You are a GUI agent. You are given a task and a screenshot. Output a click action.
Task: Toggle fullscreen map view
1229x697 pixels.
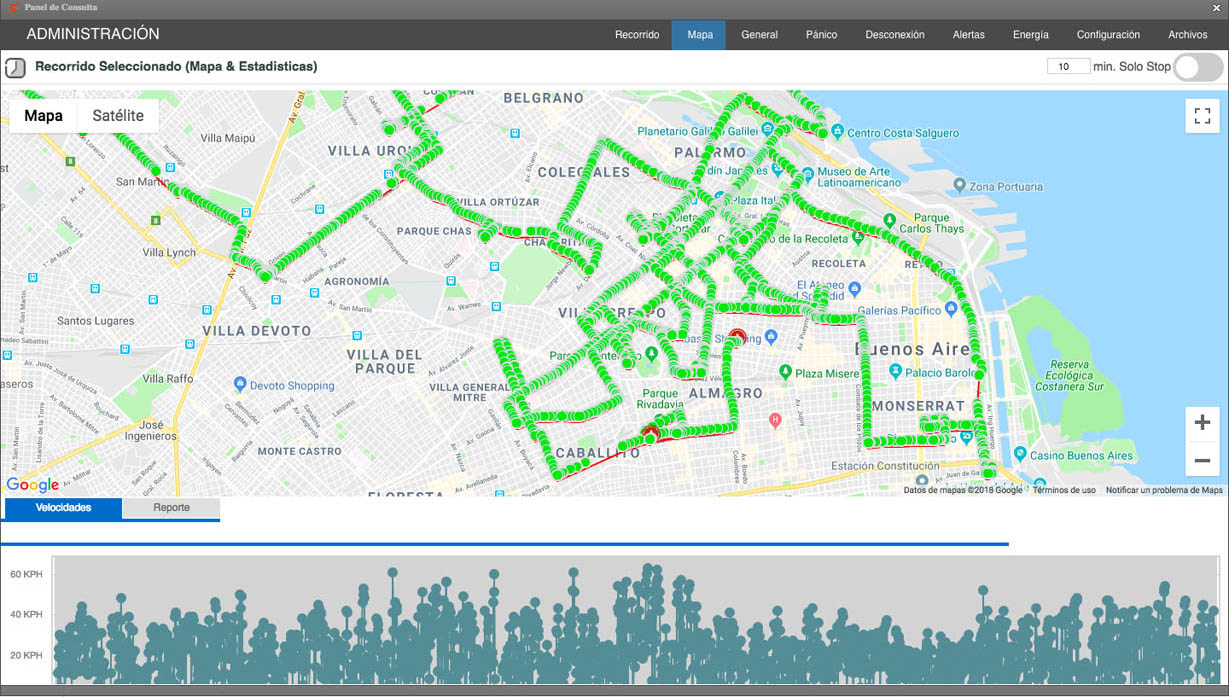point(1202,116)
